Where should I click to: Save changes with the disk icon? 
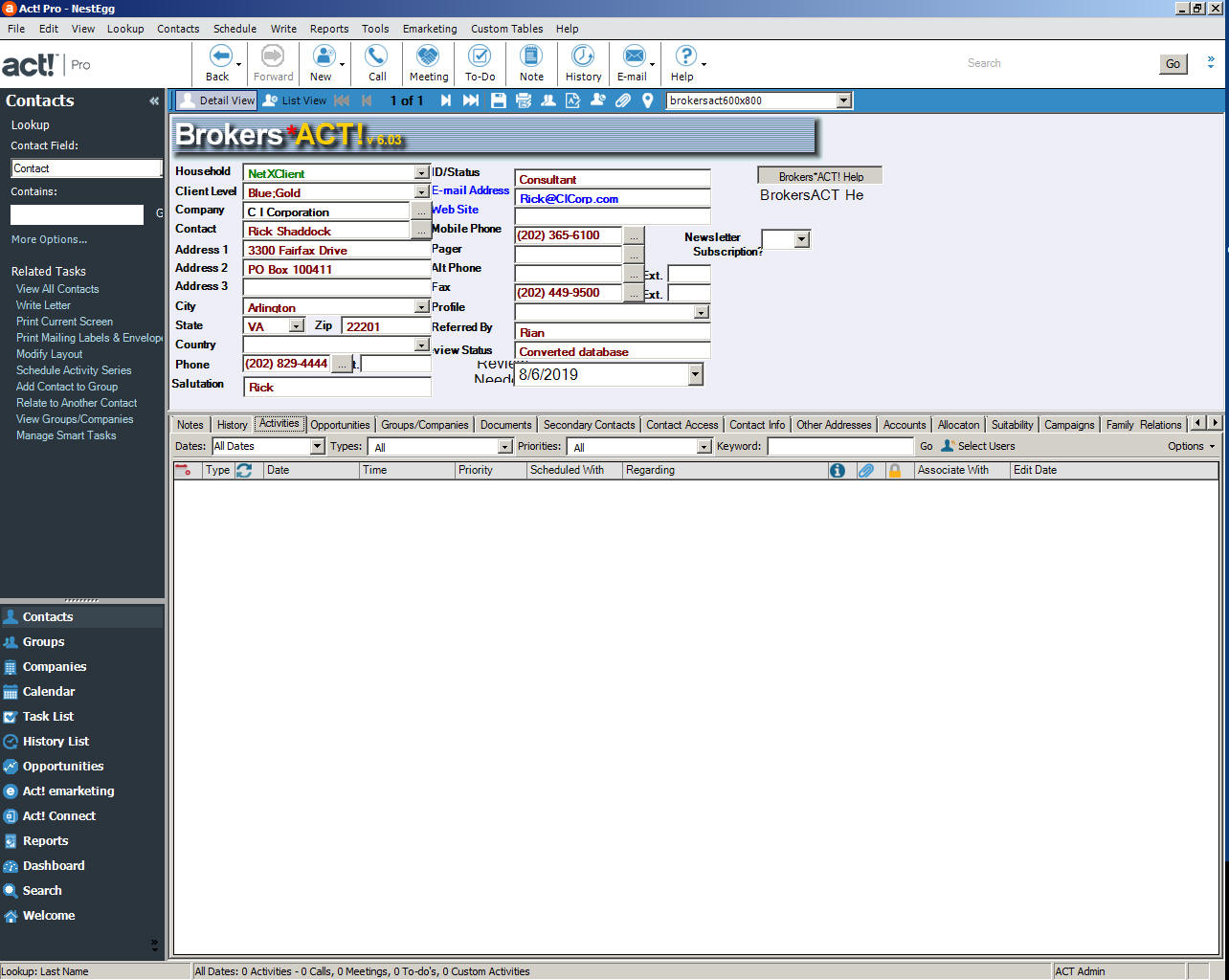pyautogui.click(x=498, y=100)
